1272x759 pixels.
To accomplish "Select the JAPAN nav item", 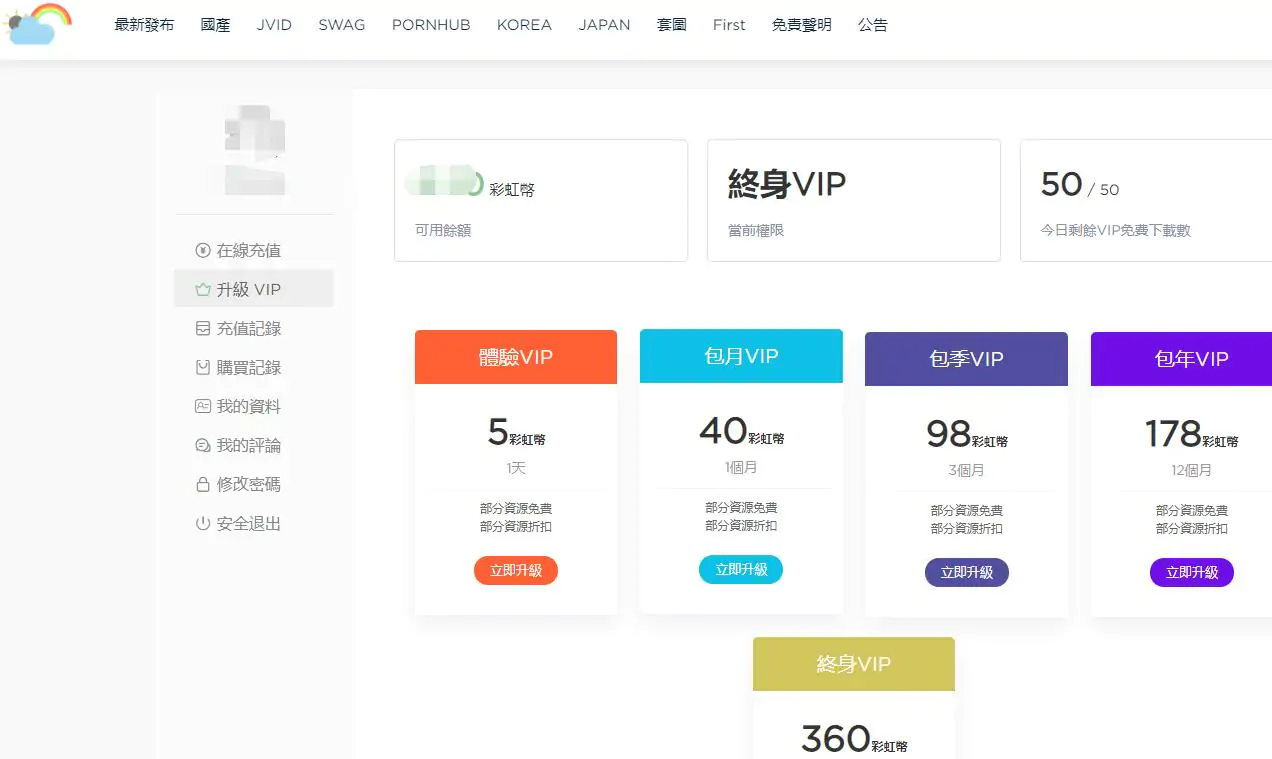I will click(x=604, y=25).
